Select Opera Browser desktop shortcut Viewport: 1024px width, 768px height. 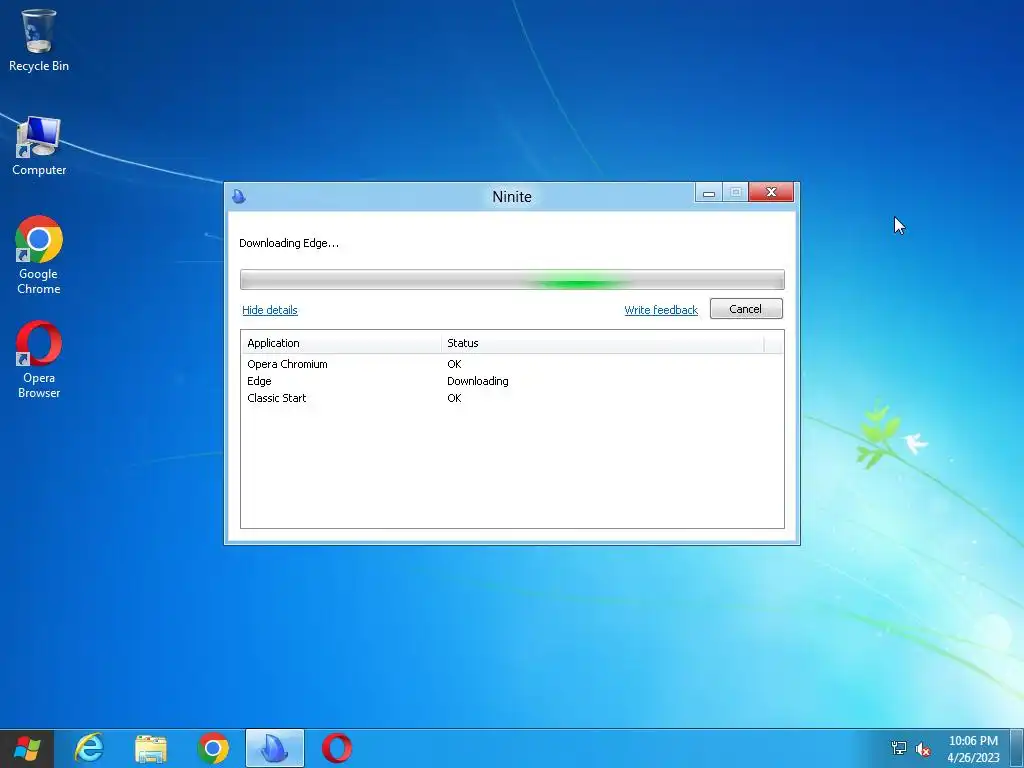(x=39, y=359)
